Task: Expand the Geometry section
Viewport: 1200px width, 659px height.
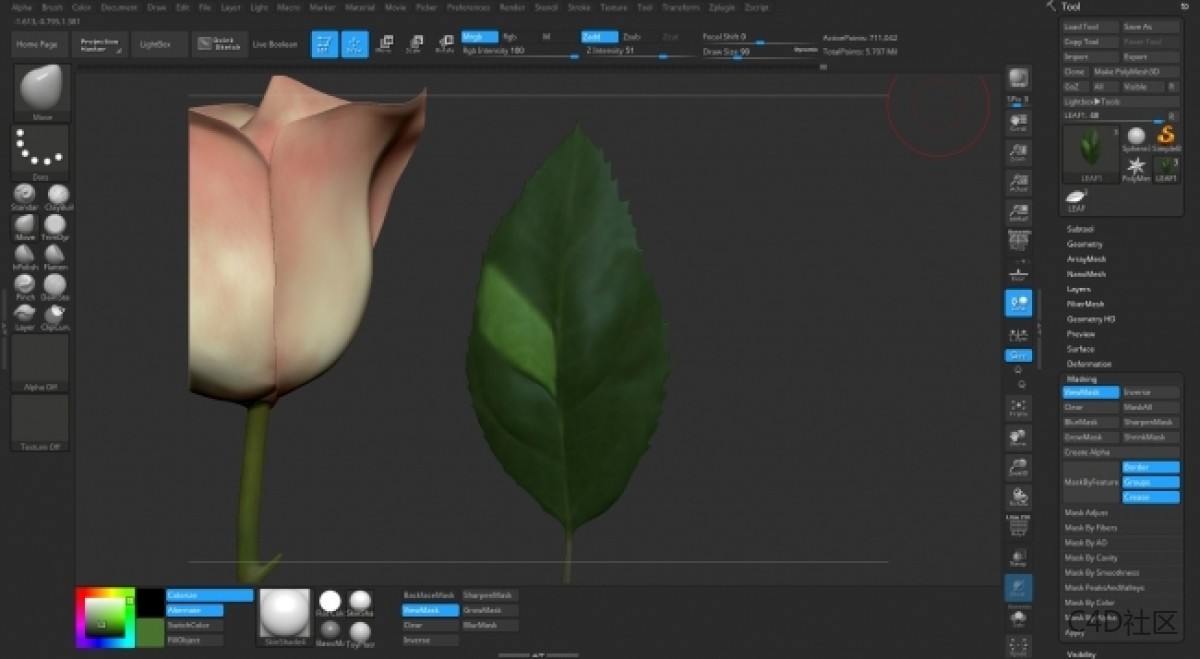Action: (1085, 244)
